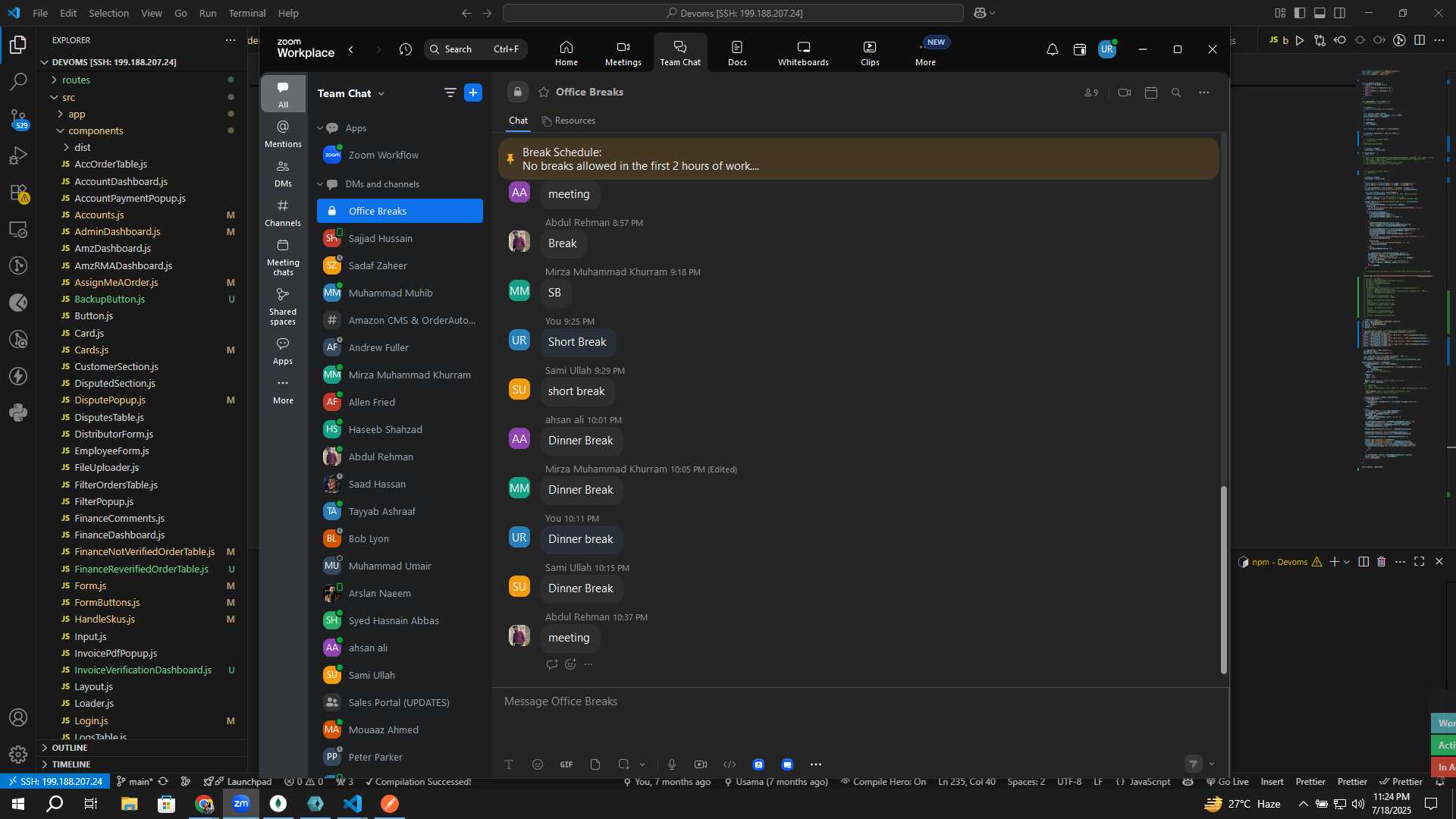Viewport: 1456px width, 819px height.
Task: Open pinned Break Schedule message
Action: 858,158
